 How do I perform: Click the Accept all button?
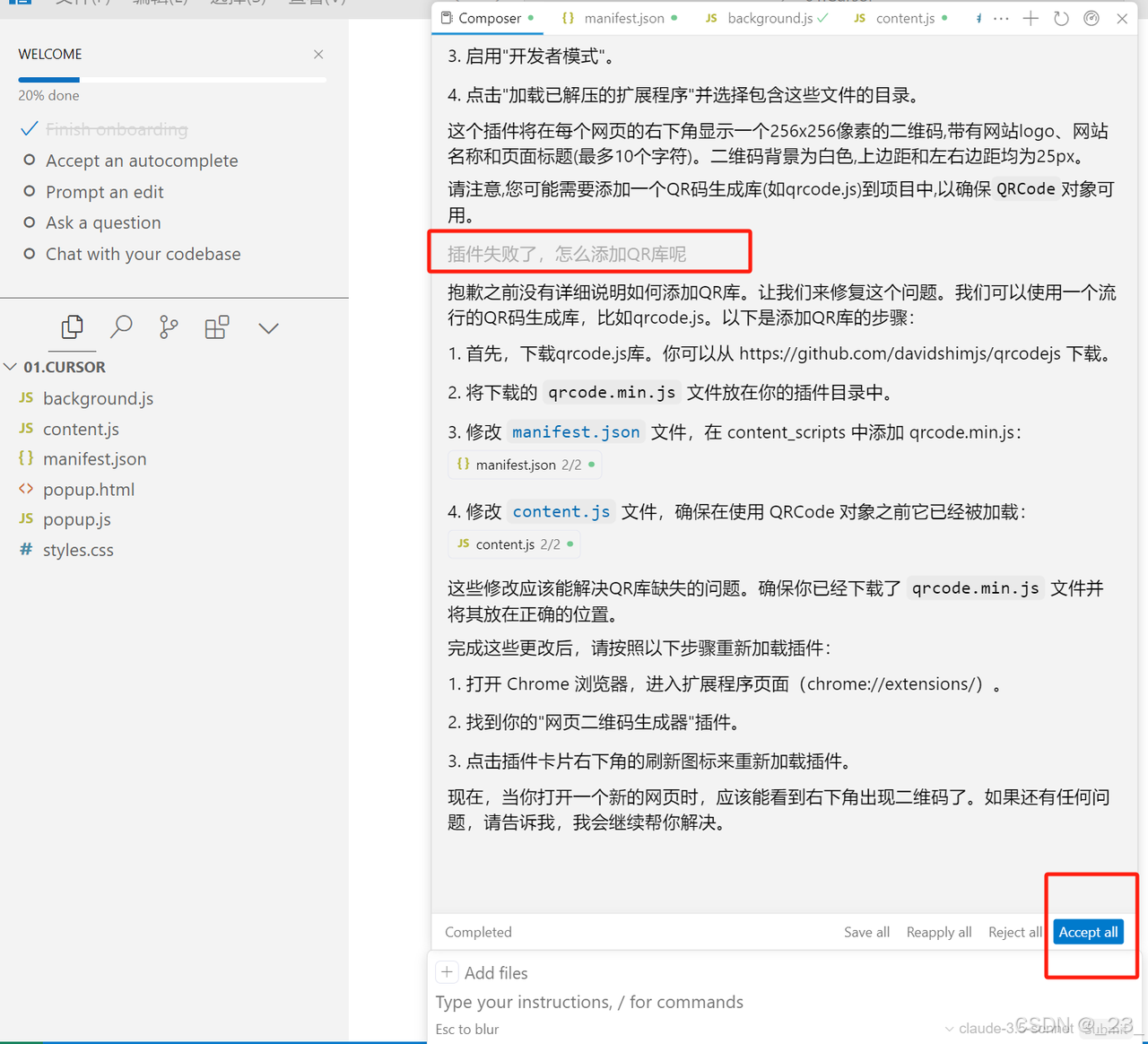tap(1088, 932)
